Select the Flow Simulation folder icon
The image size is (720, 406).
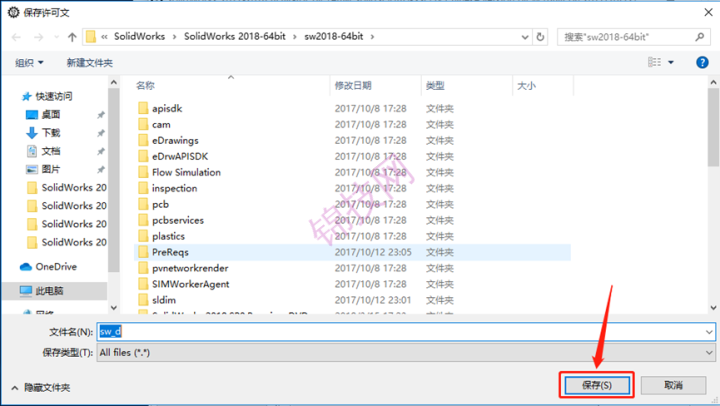[x=143, y=172]
